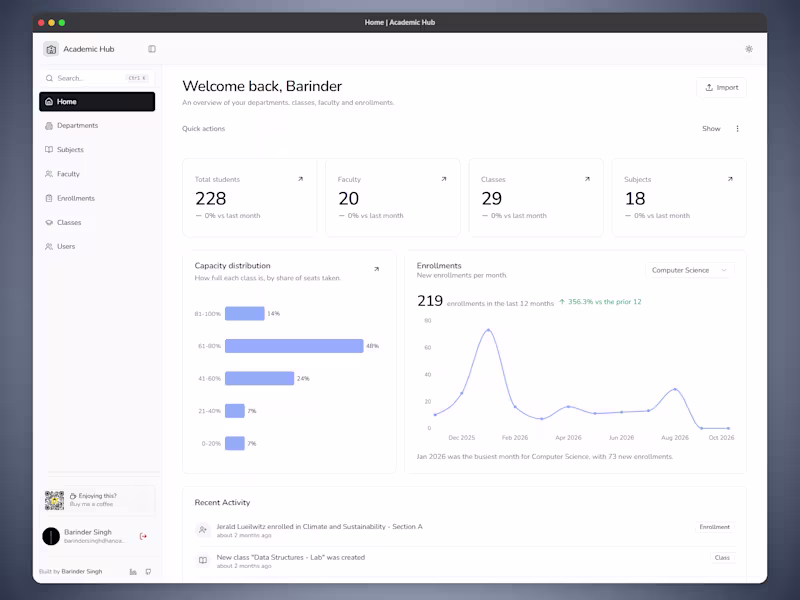Open Capacity distribution arrow link
The width and height of the screenshot is (800, 600).
point(377,269)
